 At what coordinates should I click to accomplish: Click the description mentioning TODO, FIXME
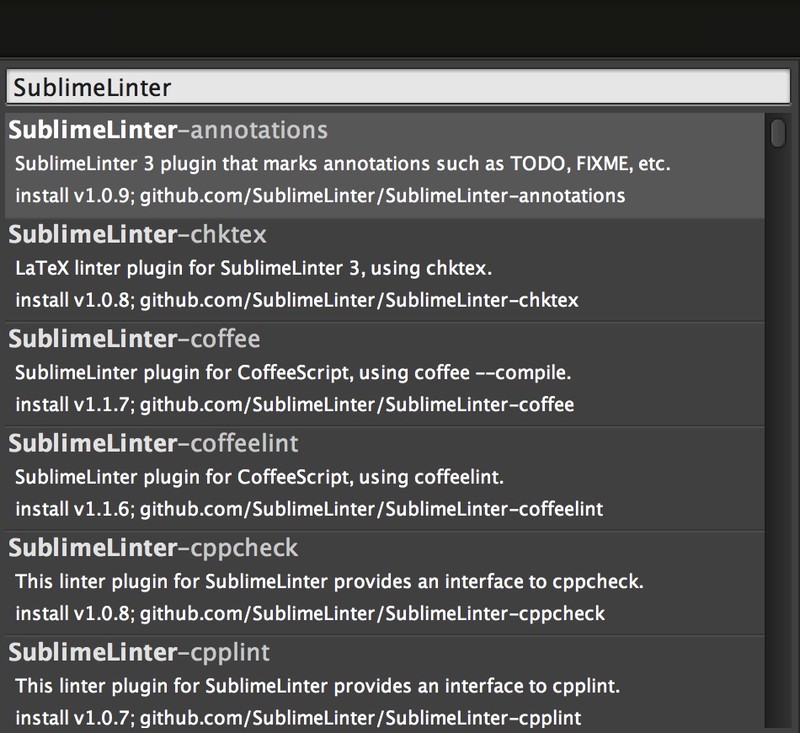coord(342,164)
